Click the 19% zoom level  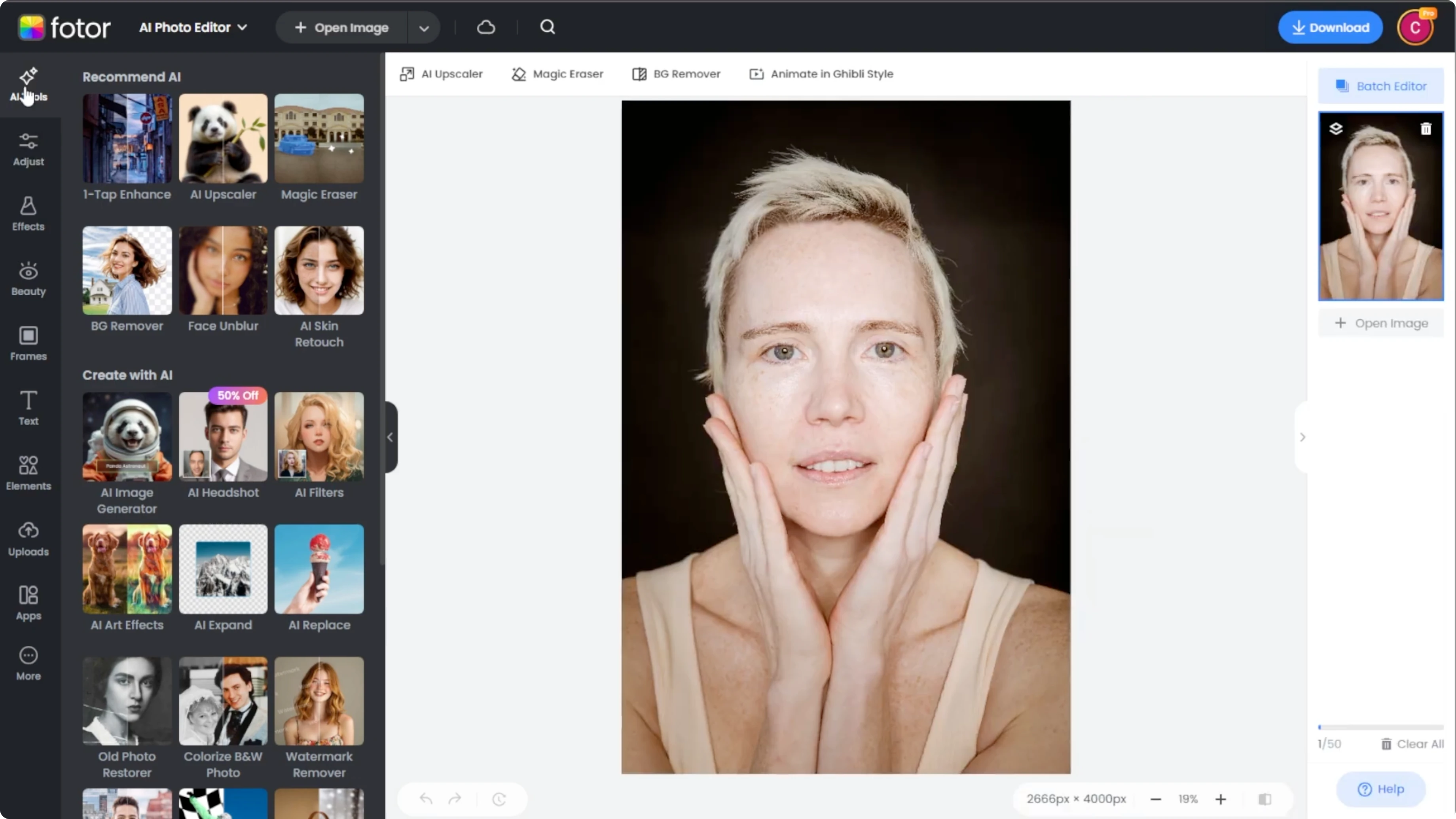1188,799
